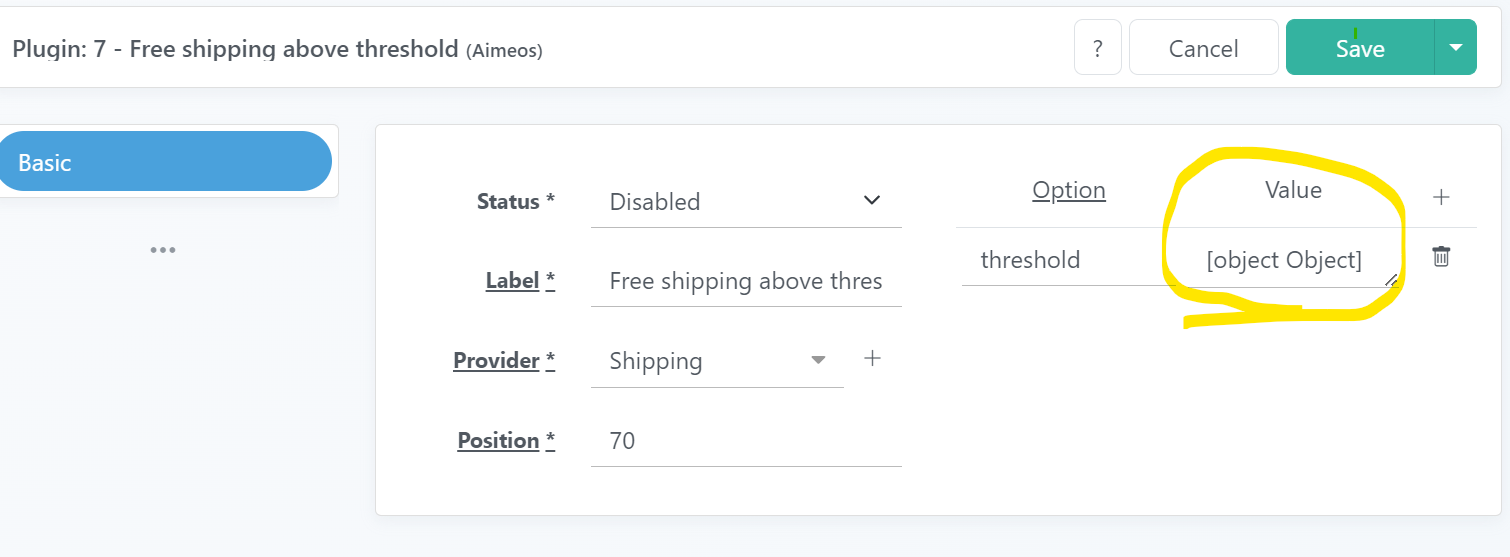
Task: Click the plus icon beside Provider field
Action: [x=872, y=358]
